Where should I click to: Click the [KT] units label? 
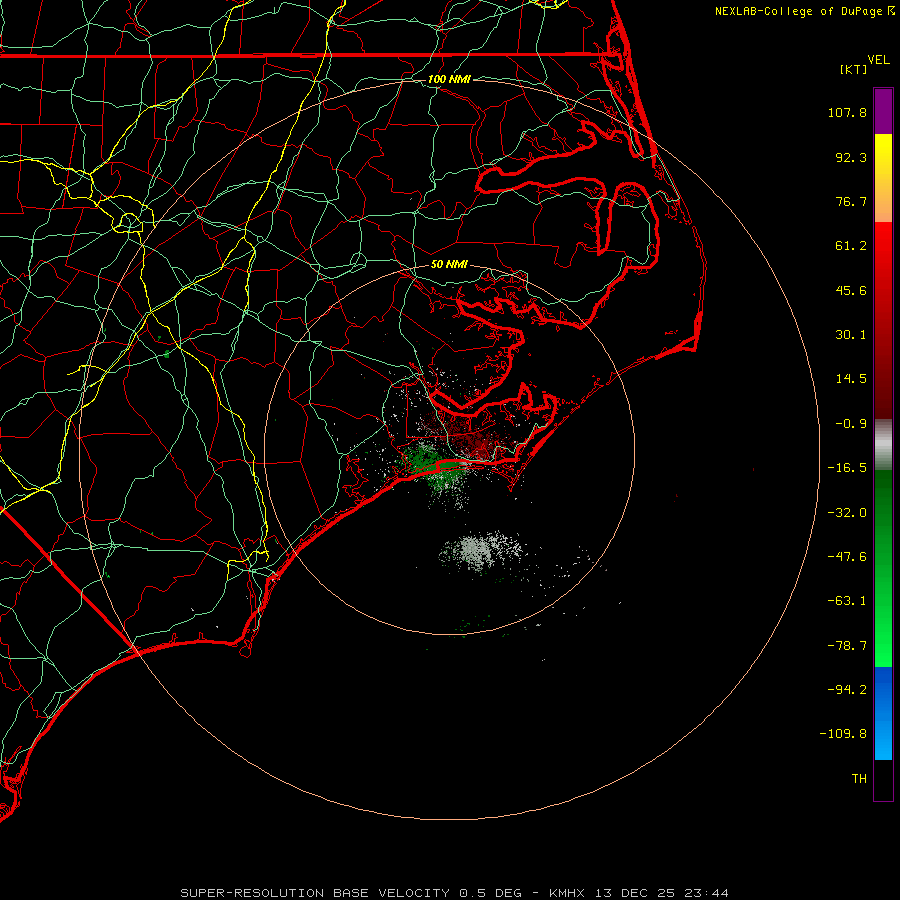point(854,69)
